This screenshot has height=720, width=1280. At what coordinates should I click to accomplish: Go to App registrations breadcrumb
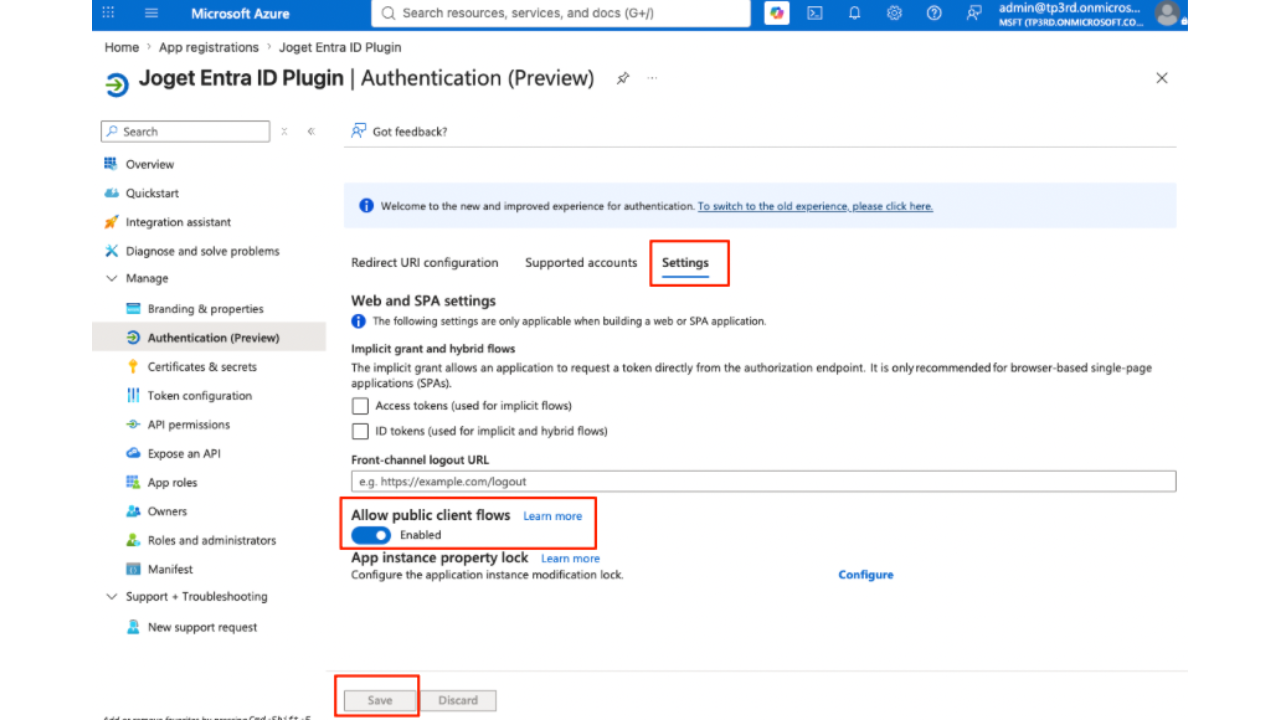click(209, 47)
